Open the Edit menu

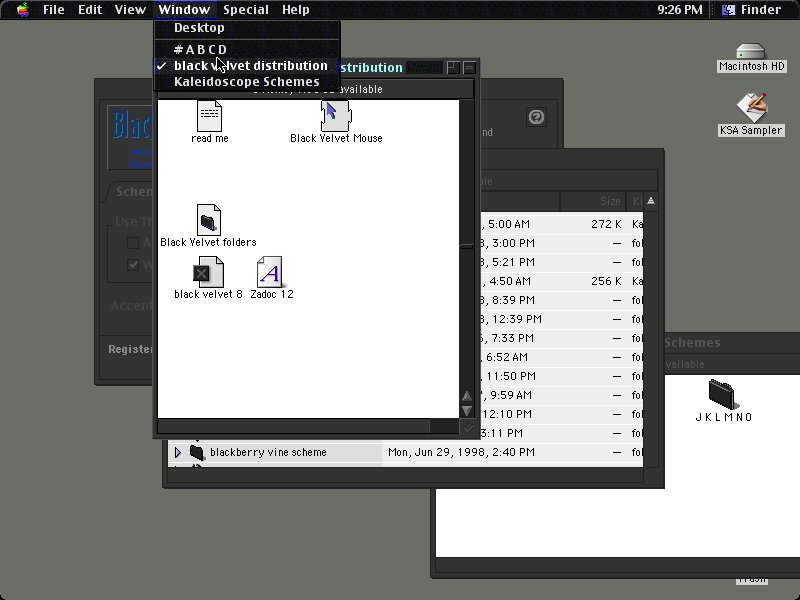coord(90,10)
